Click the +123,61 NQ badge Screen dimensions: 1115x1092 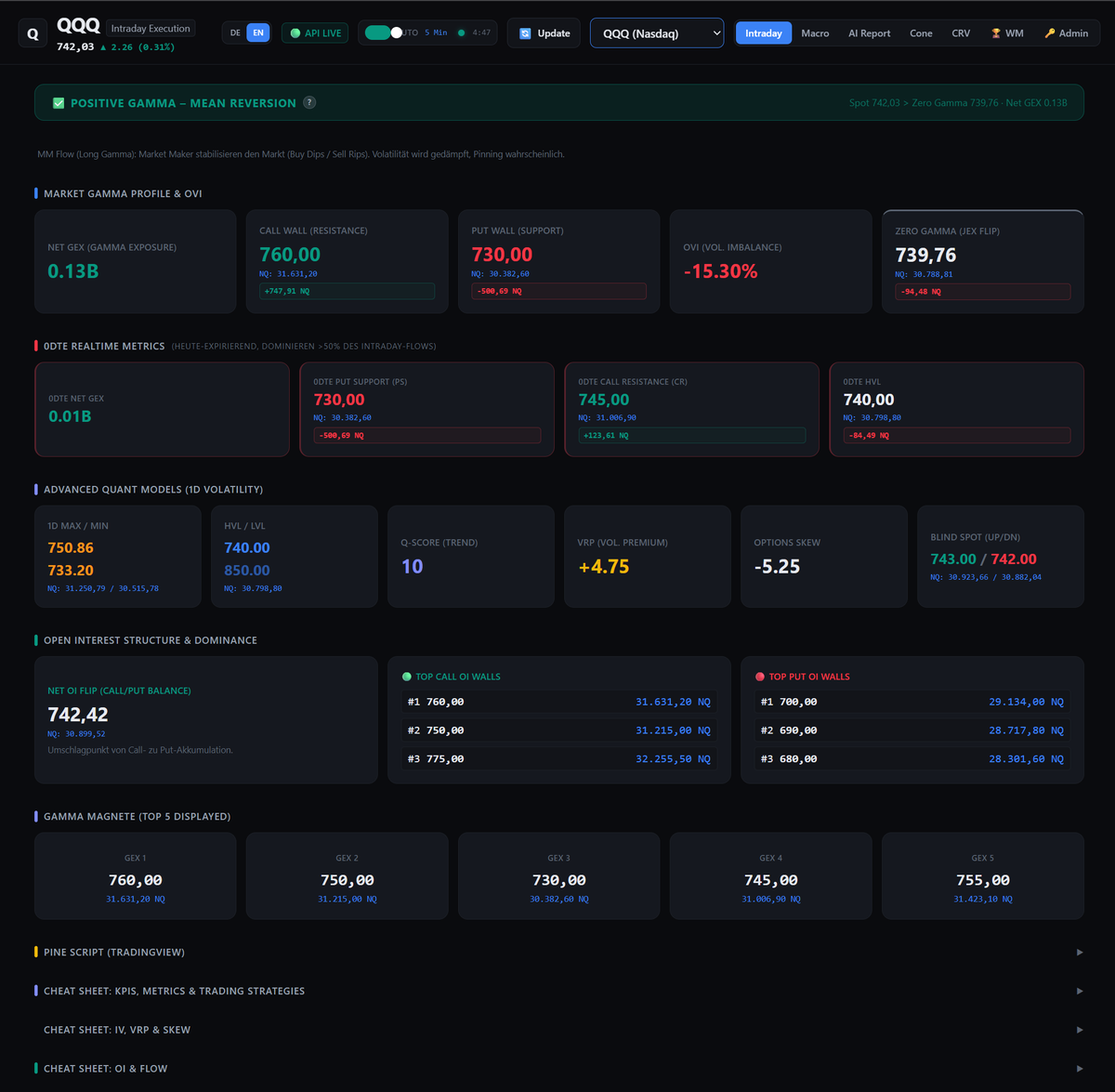tap(692, 435)
